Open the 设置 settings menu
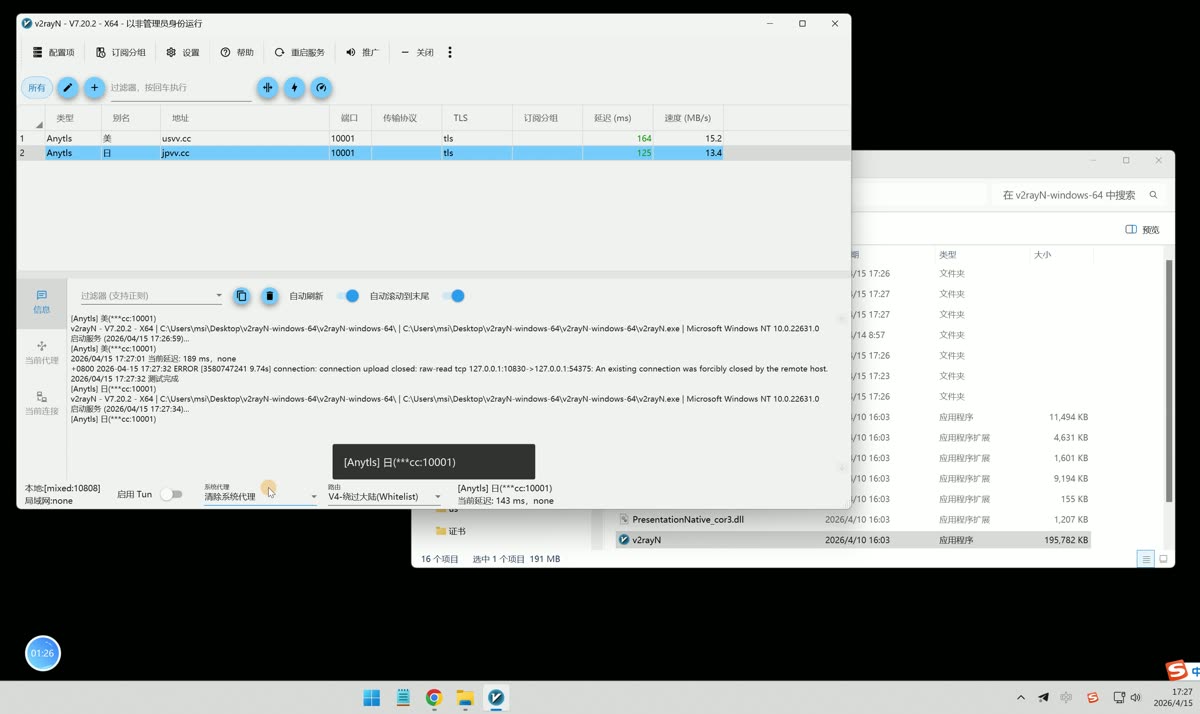 (x=183, y=52)
